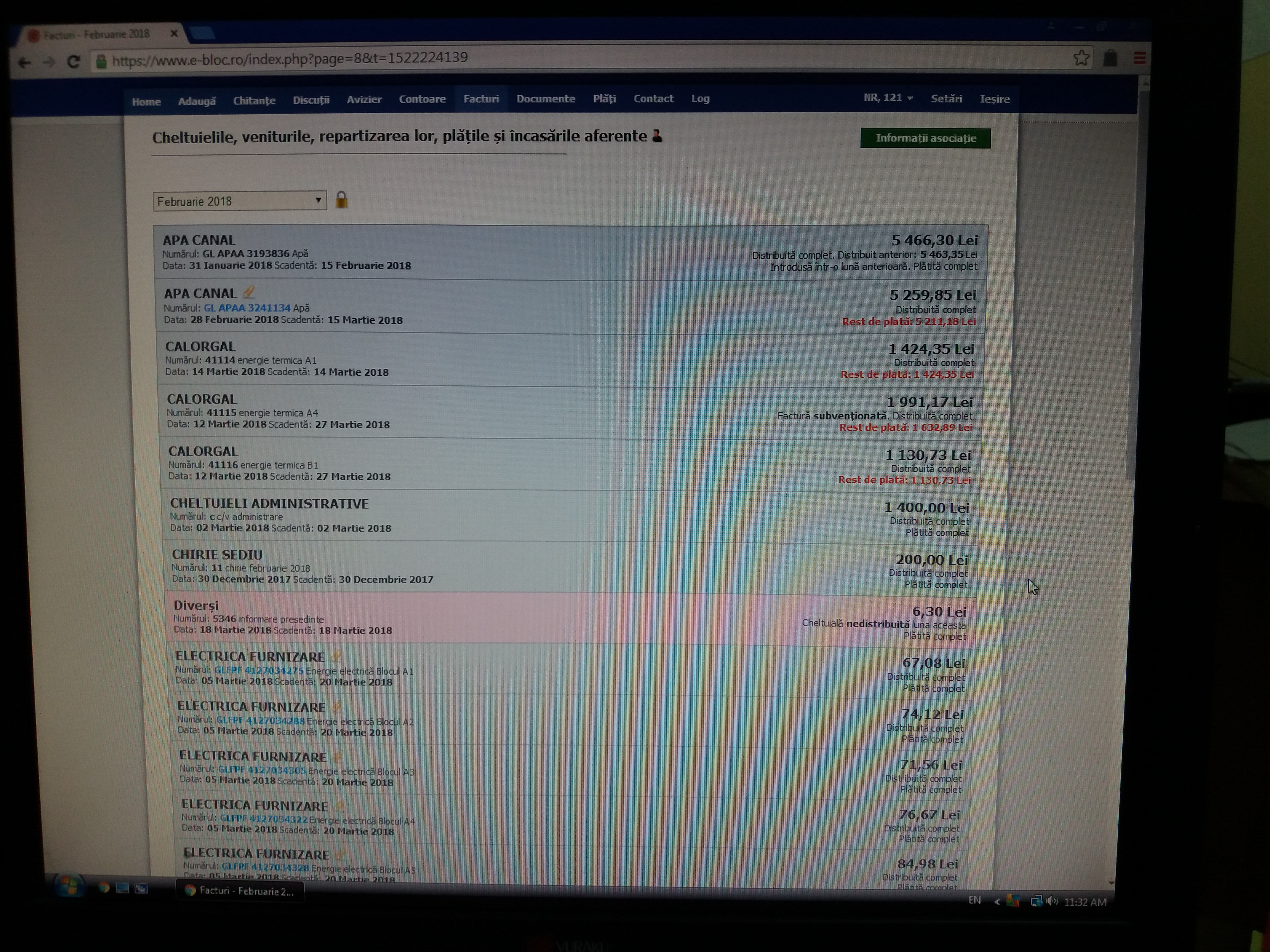Launch Chrome from quick launch bar
Image resolution: width=1270 pixels, height=952 pixels.
[x=104, y=888]
